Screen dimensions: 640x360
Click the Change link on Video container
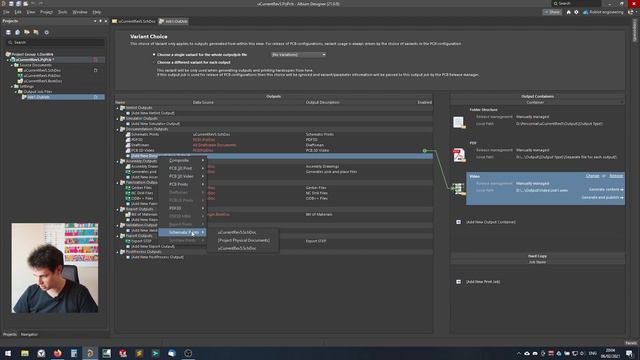click(x=592, y=176)
